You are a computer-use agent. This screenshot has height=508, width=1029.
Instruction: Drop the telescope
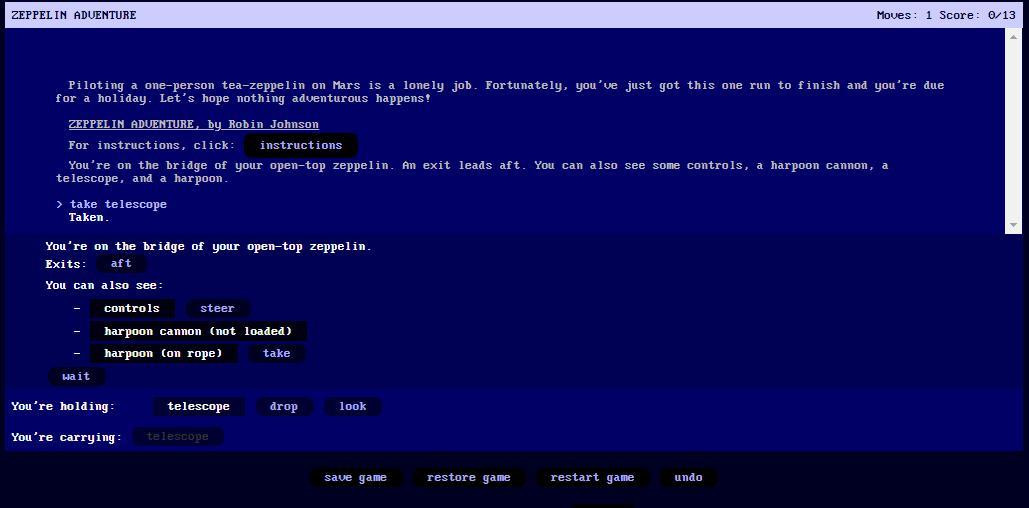284,406
